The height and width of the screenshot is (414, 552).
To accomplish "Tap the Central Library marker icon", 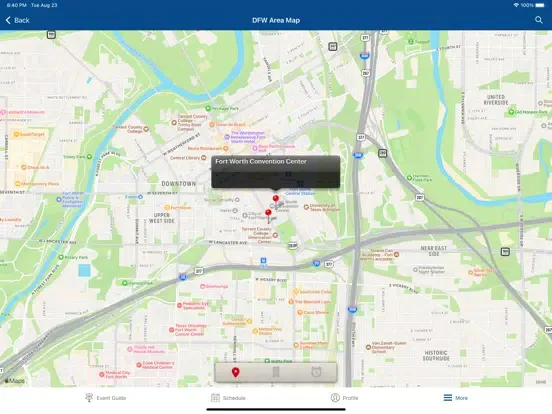I will tap(203, 158).
